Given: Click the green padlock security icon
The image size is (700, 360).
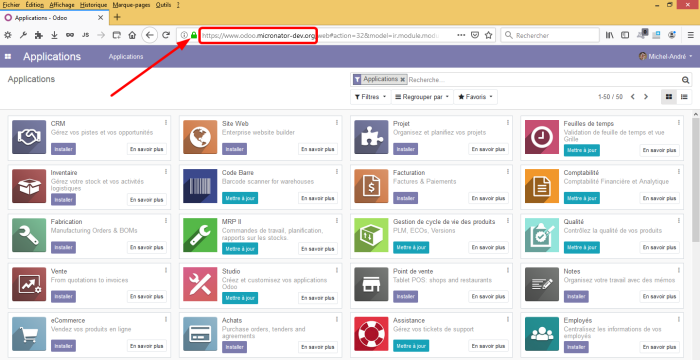Looking at the screenshot, I should pyautogui.click(x=194, y=35).
